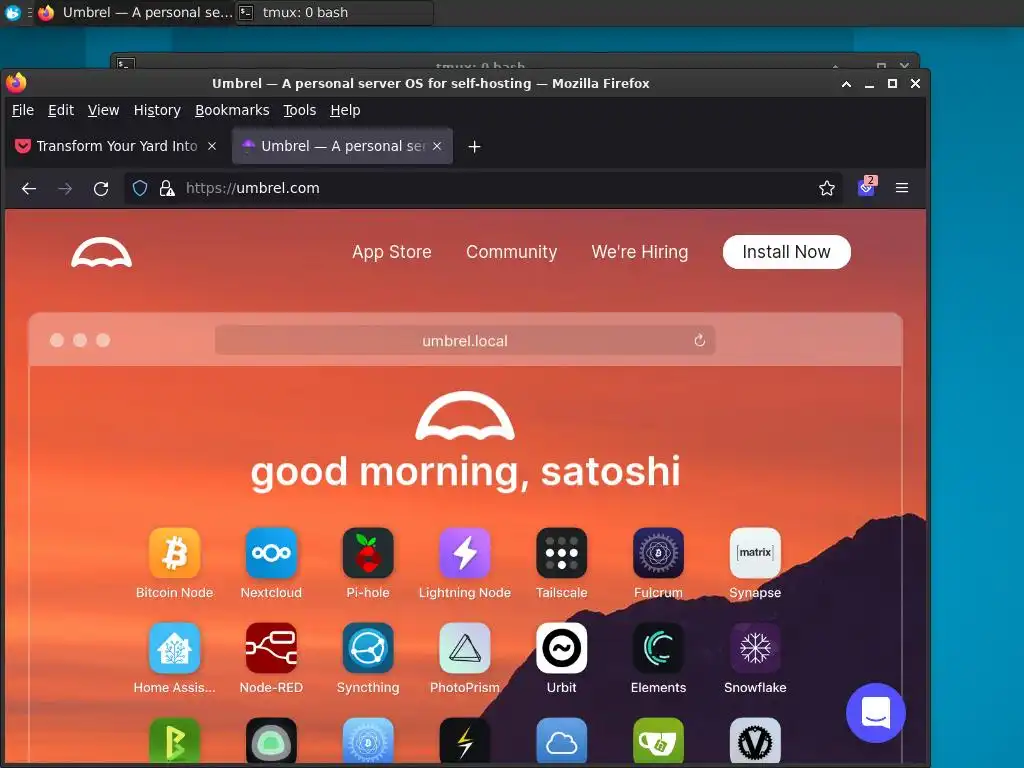This screenshot has width=1024, height=768.
Task: Click the reload icon in umbrel.local bar
Action: (x=699, y=340)
